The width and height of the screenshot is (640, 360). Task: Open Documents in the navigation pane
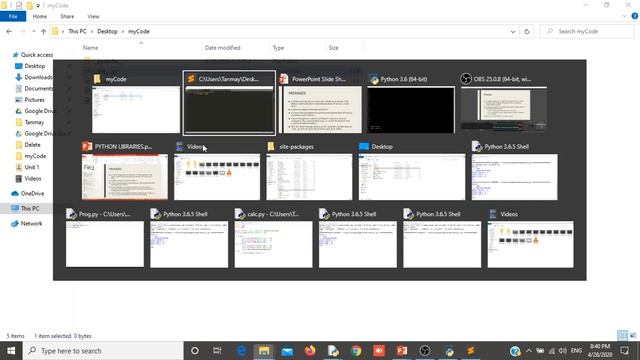coord(34,89)
